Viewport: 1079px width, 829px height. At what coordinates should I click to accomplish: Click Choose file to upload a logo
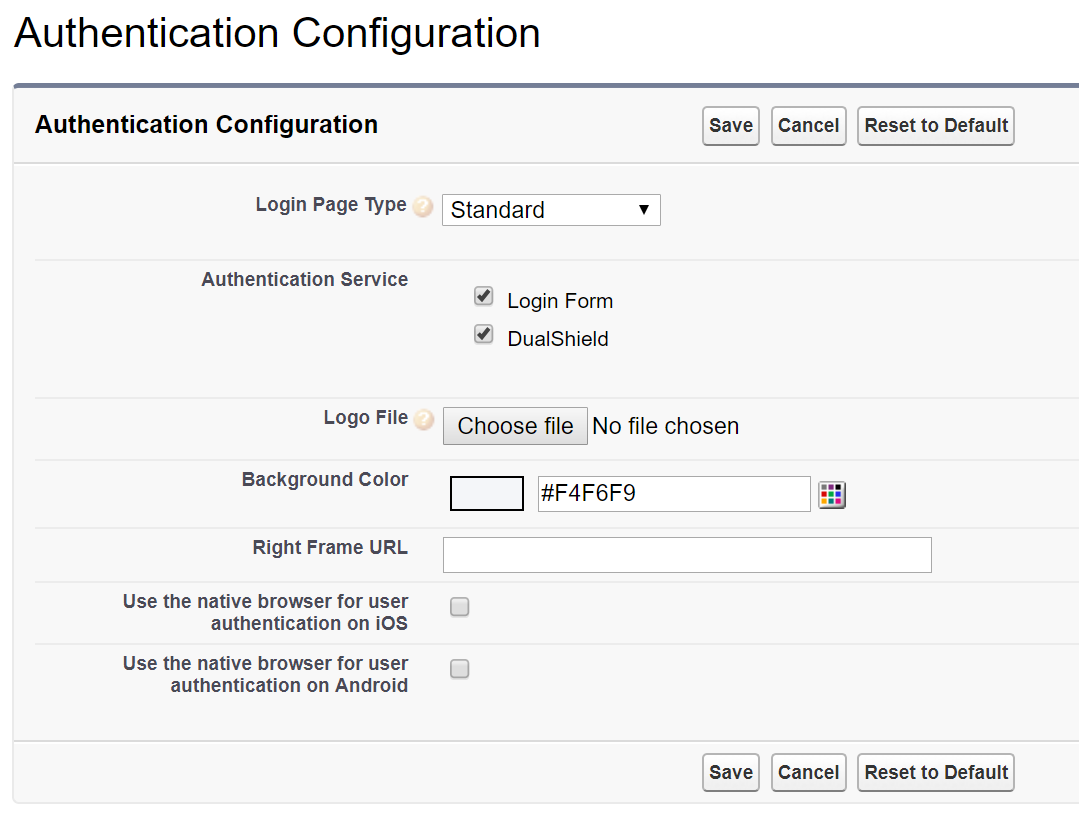515,426
